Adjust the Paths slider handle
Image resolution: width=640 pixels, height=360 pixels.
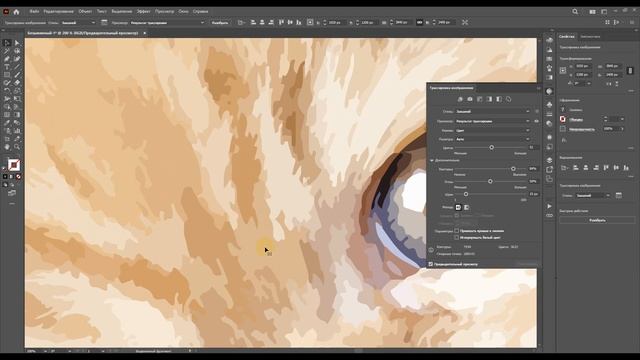click(x=513, y=169)
